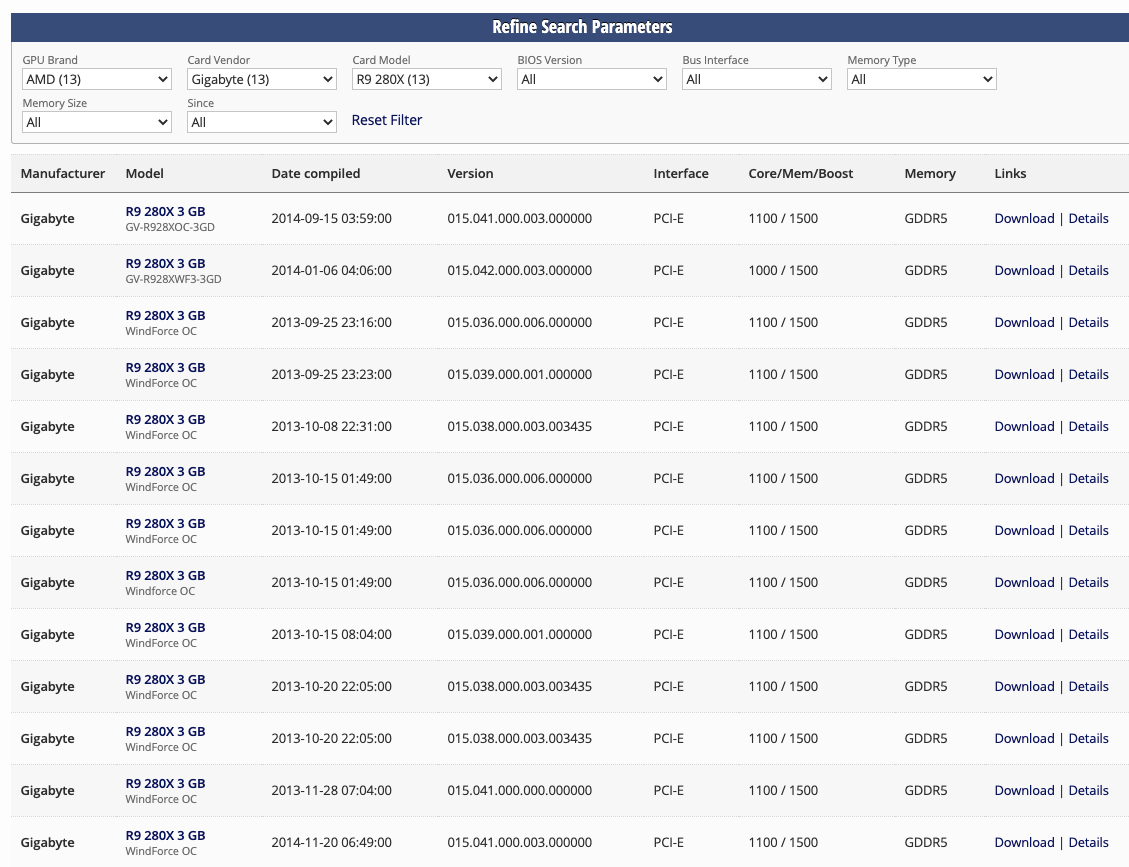Image resolution: width=1129 pixels, height=867 pixels.
Task: View Details for GV-R928XWF3-3GD BIOS
Action: [1088, 270]
